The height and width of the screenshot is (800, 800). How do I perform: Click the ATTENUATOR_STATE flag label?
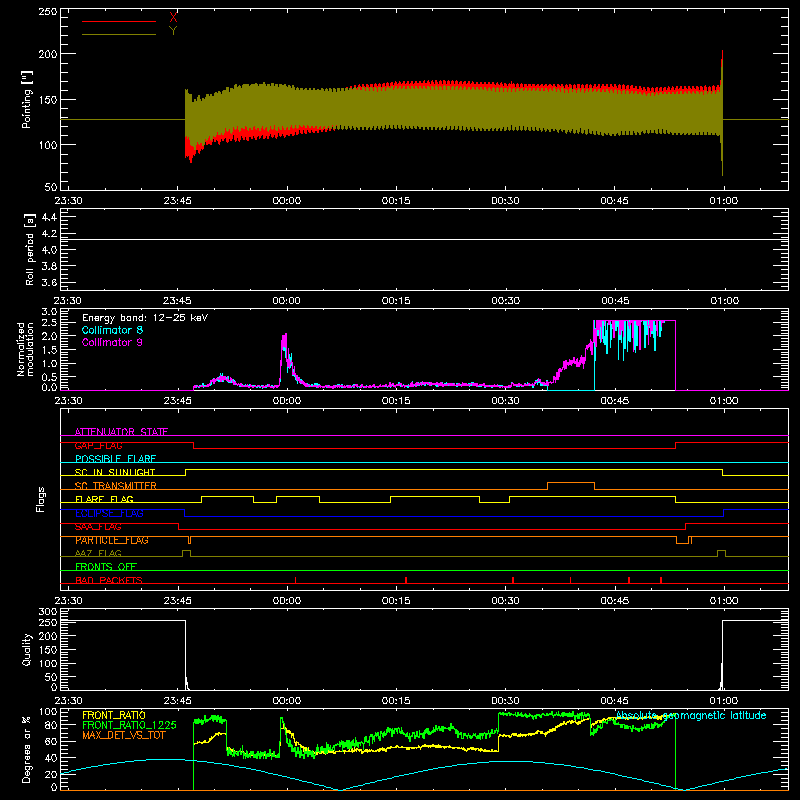(121, 432)
